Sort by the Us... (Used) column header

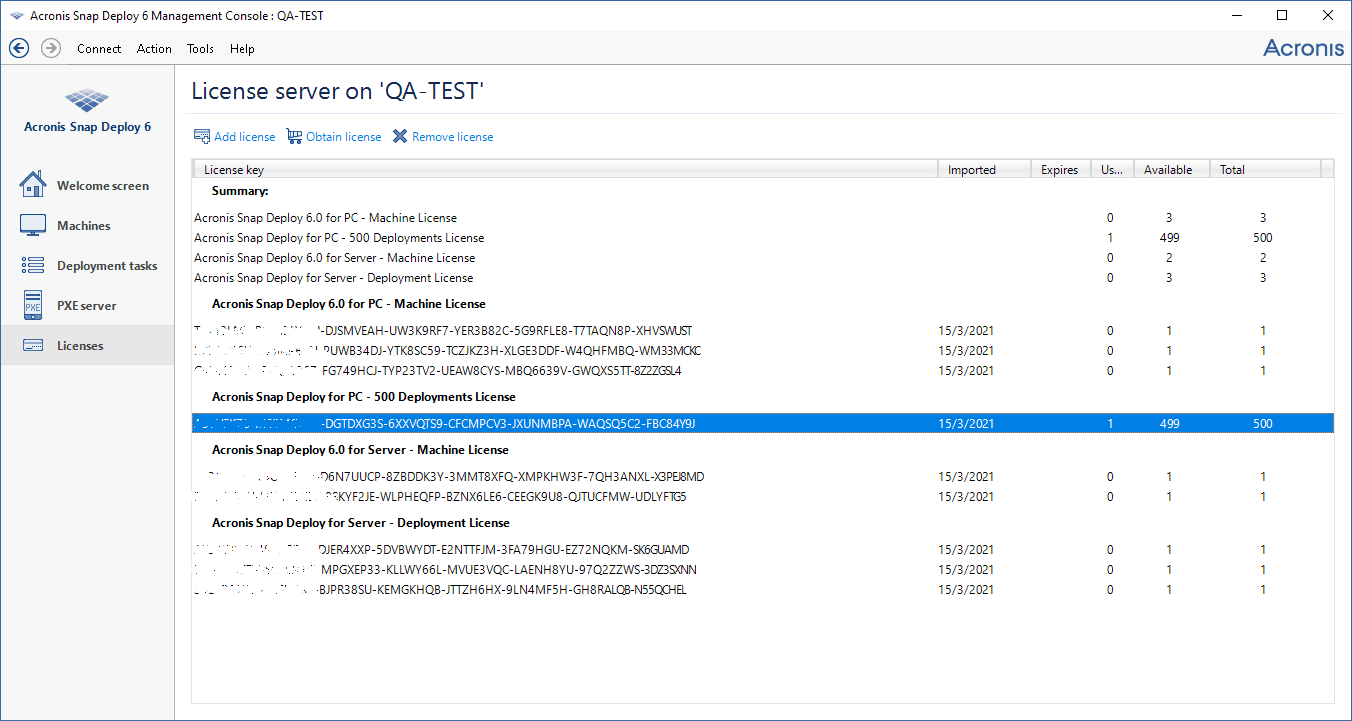click(x=1111, y=169)
